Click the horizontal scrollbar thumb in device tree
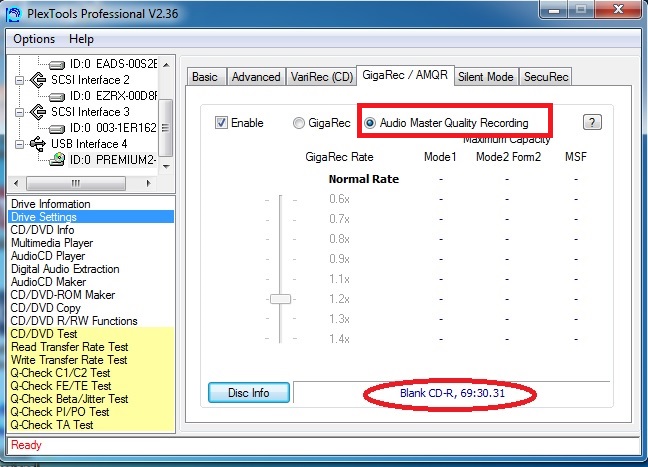Viewport: 648px width, 467px height. (x=76, y=183)
